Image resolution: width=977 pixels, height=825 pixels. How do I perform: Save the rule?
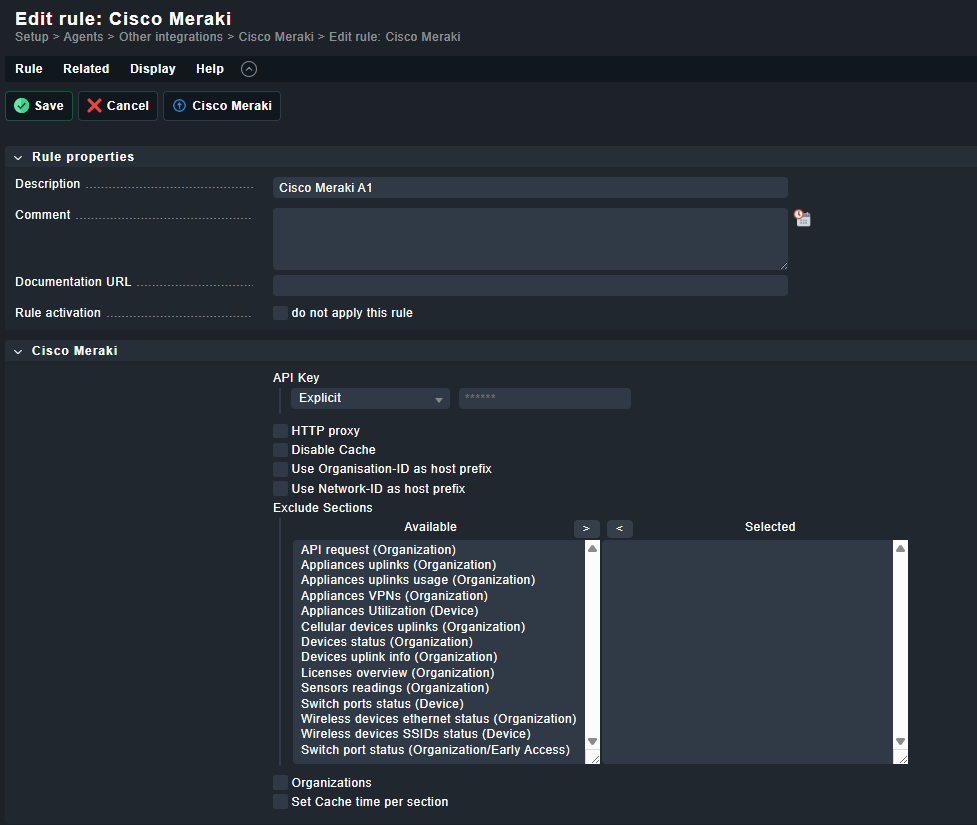point(39,106)
